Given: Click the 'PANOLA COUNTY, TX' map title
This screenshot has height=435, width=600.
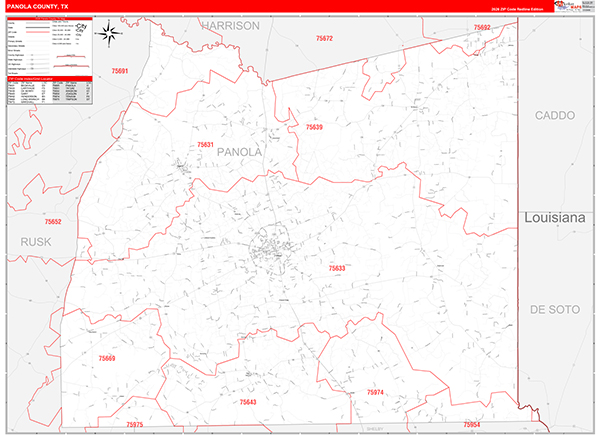Looking at the screenshot, I should (x=38, y=7).
